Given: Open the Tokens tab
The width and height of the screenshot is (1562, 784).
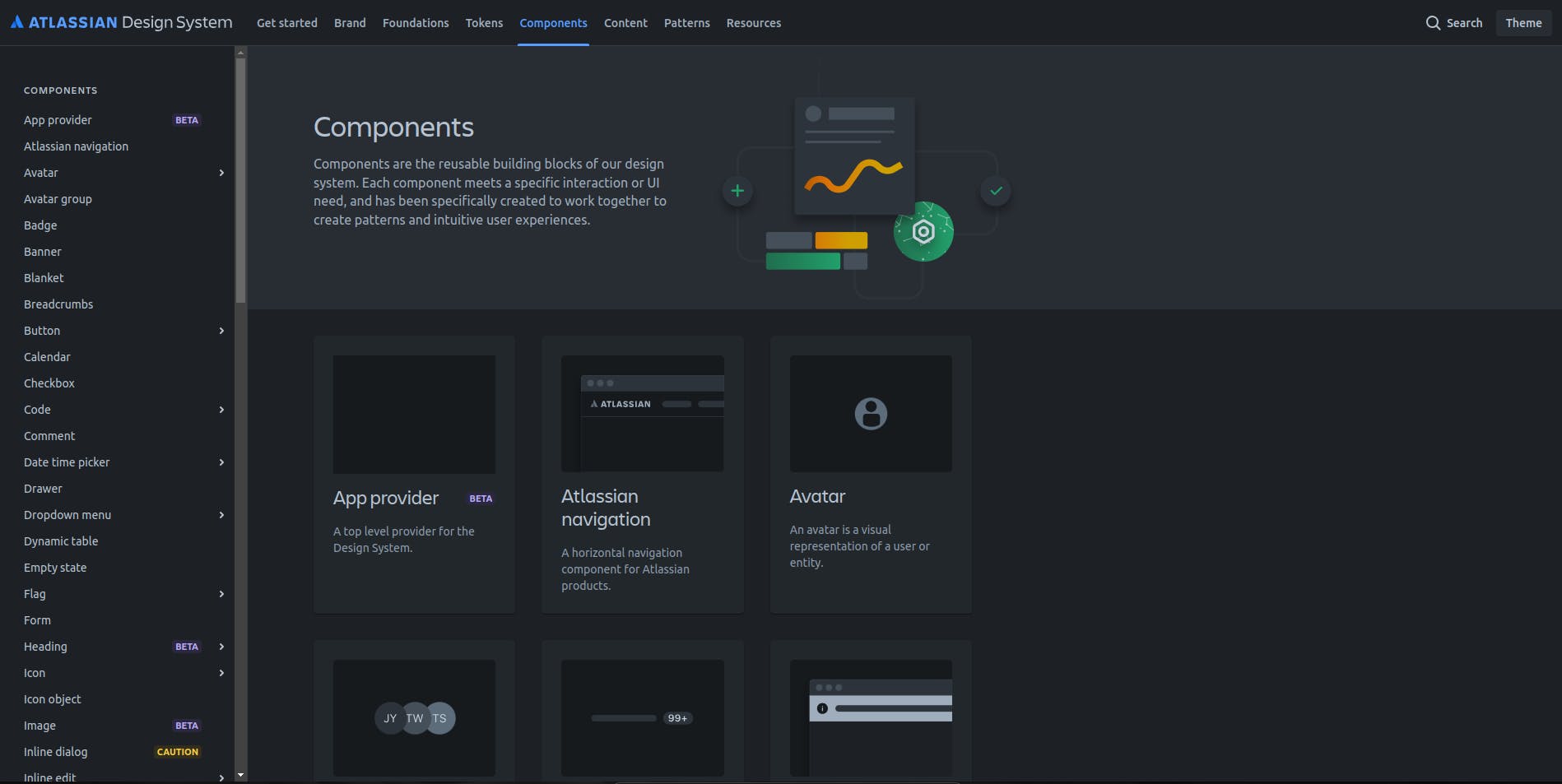Looking at the screenshot, I should (484, 23).
